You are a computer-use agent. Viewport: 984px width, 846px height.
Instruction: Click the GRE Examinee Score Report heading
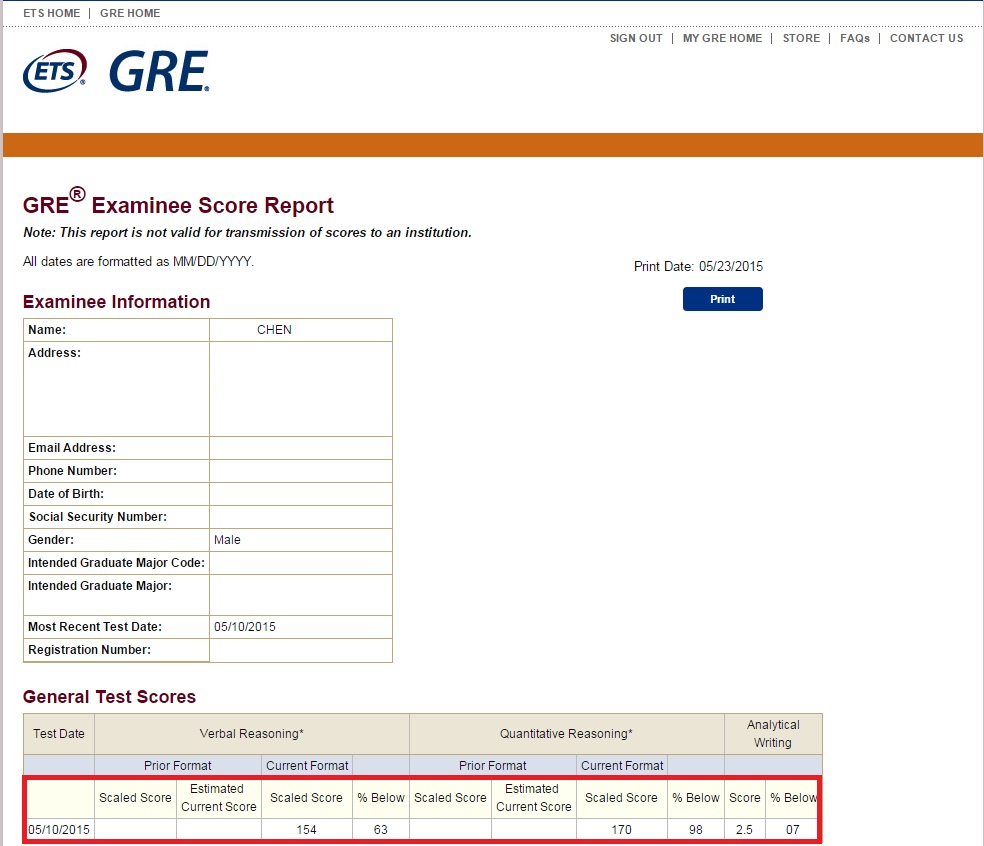tap(178, 202)
